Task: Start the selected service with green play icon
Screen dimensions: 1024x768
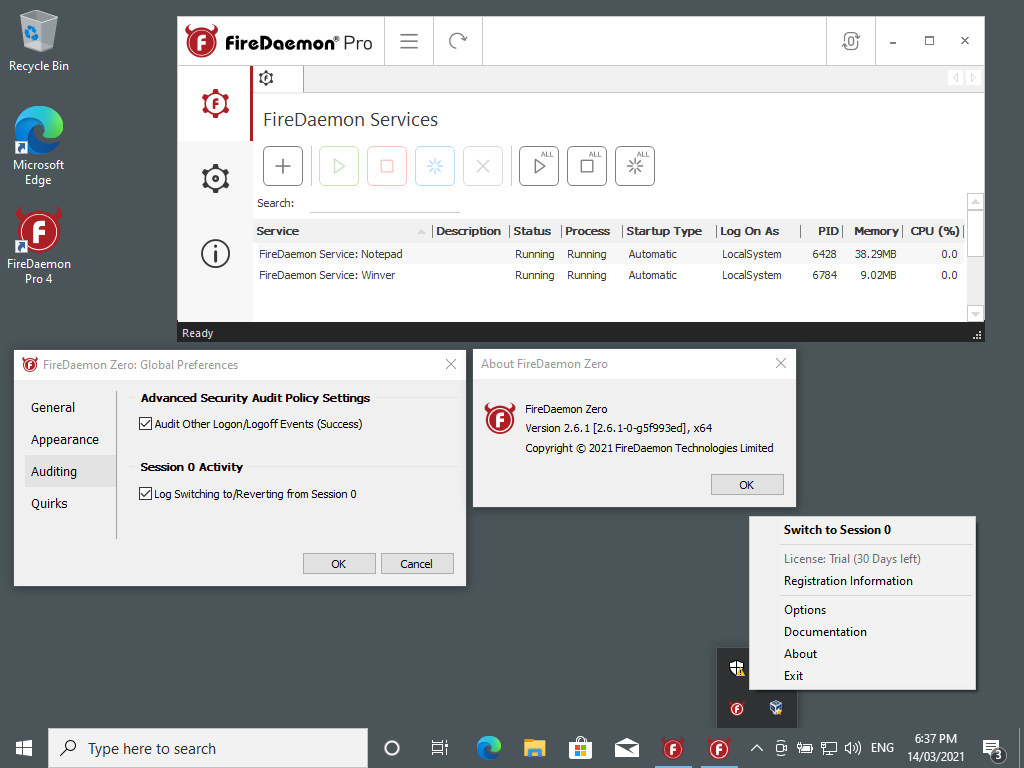Action: [x=339, y=166]
